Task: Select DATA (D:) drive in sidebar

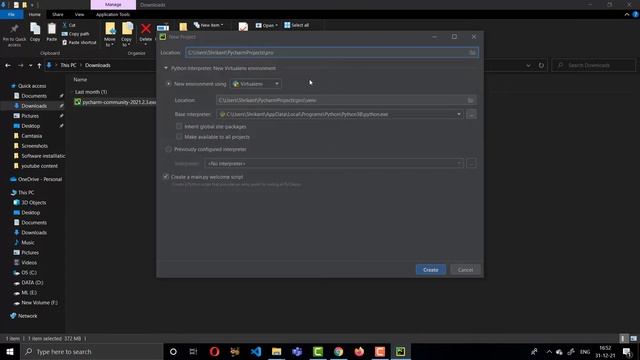Action: coord(32,282)
